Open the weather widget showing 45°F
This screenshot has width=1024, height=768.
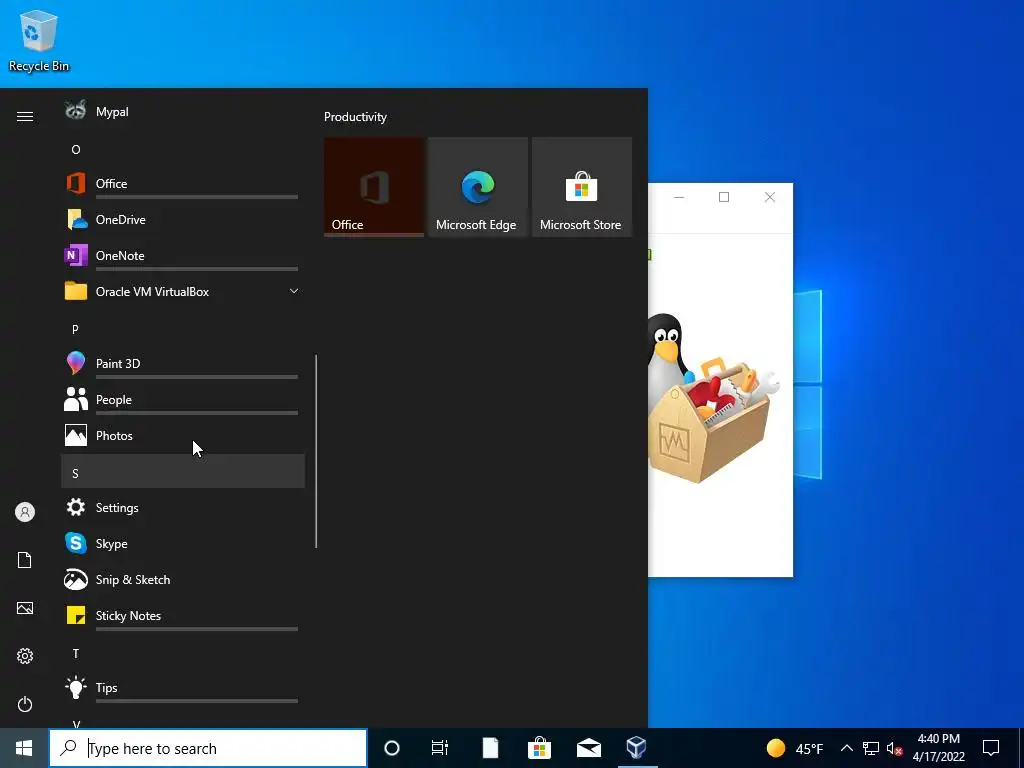[x=795, y=748]
